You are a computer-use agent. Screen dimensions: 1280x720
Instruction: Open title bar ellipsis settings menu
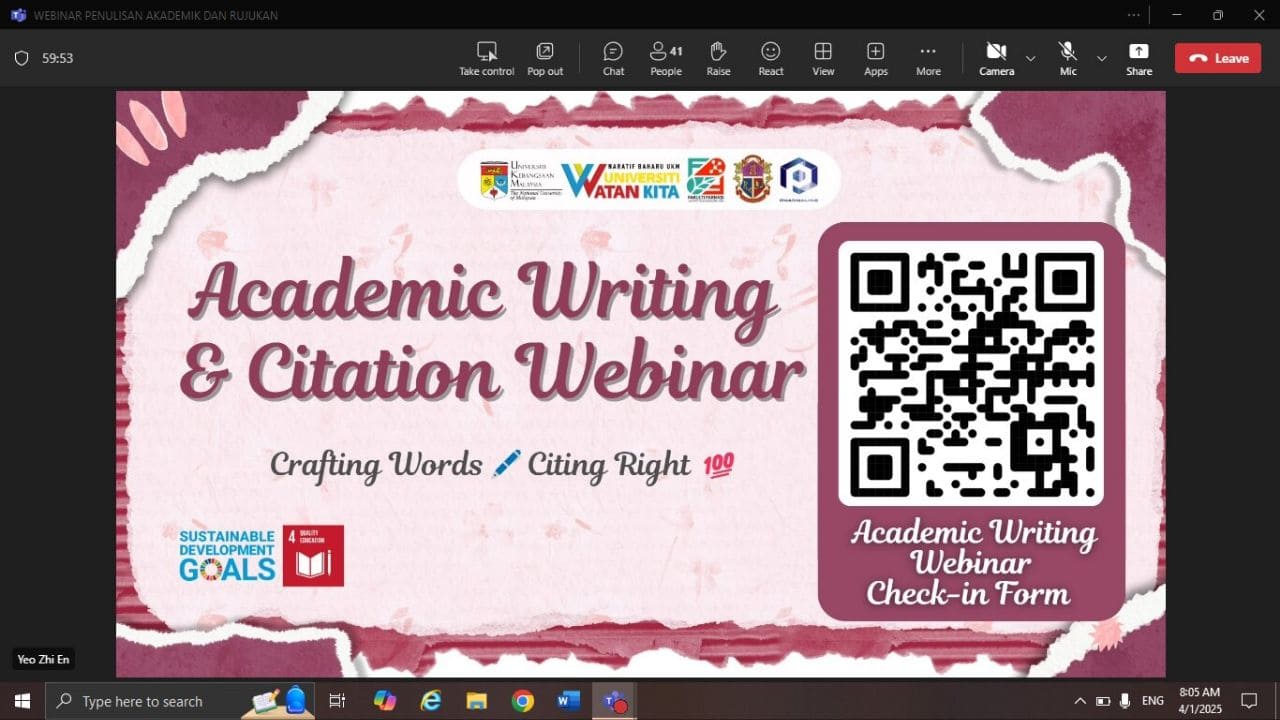coord(1133,15)
